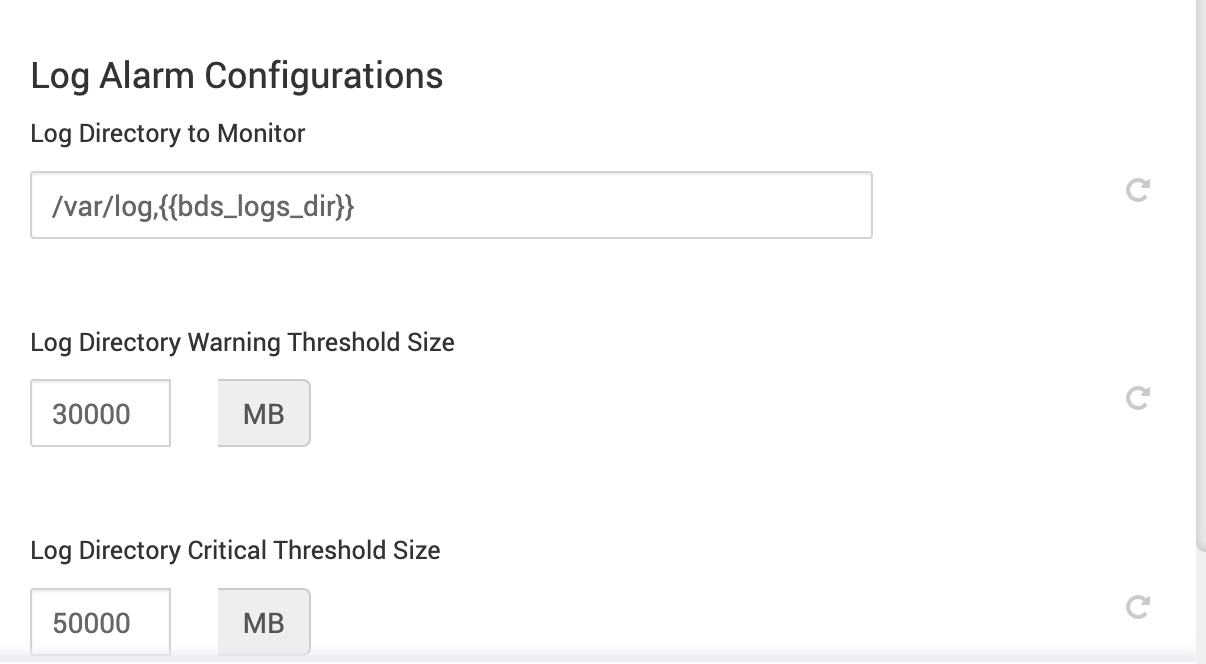Image resolution: width=1206 pixels, height=664 pixels.
Task: Click the word Monitor in the directory label
Action: pos(261,133)
